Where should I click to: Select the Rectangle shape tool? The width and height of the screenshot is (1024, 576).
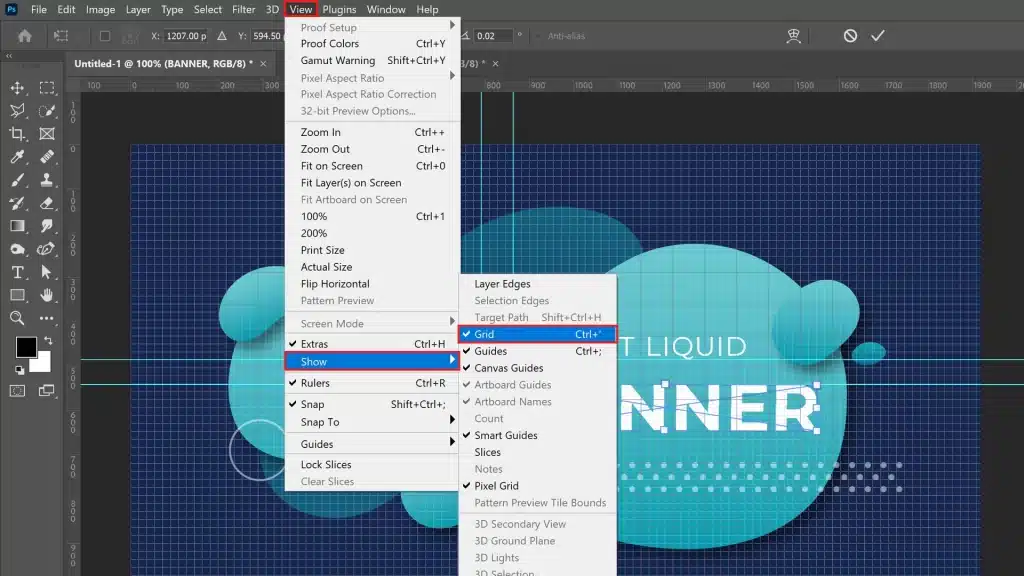(x=18, y=295)
